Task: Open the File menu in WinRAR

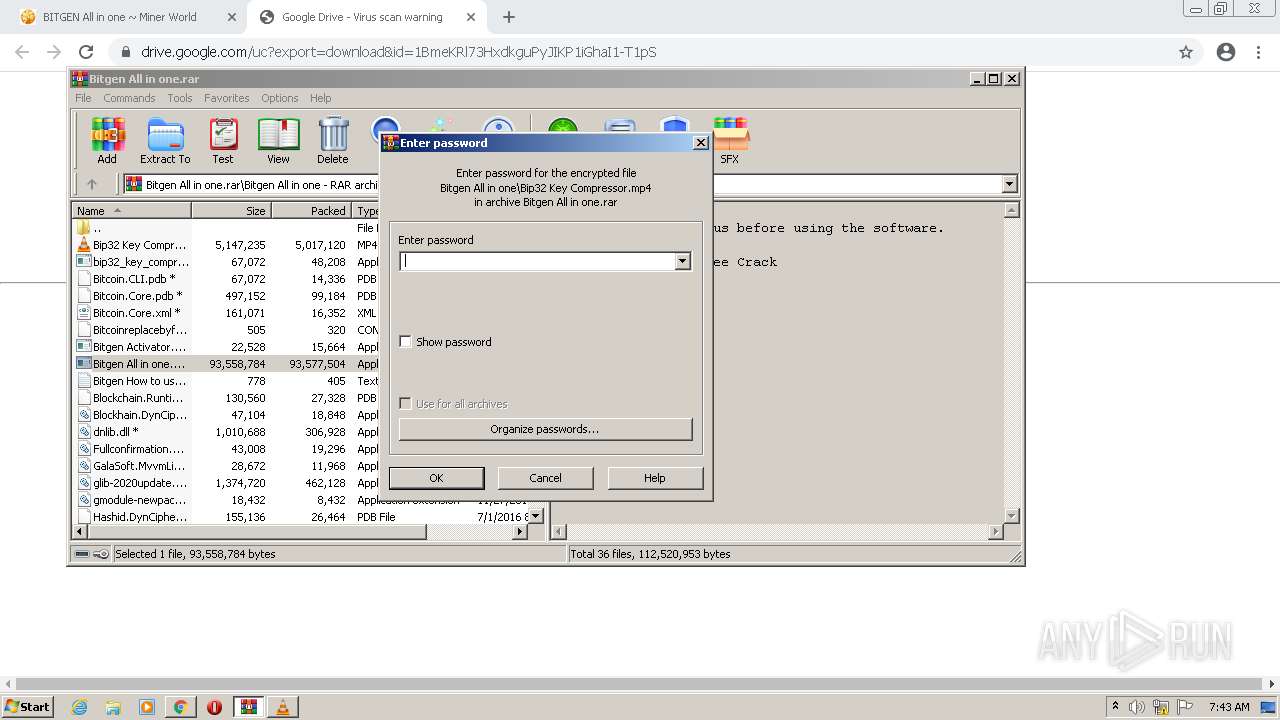Action: 83,98
